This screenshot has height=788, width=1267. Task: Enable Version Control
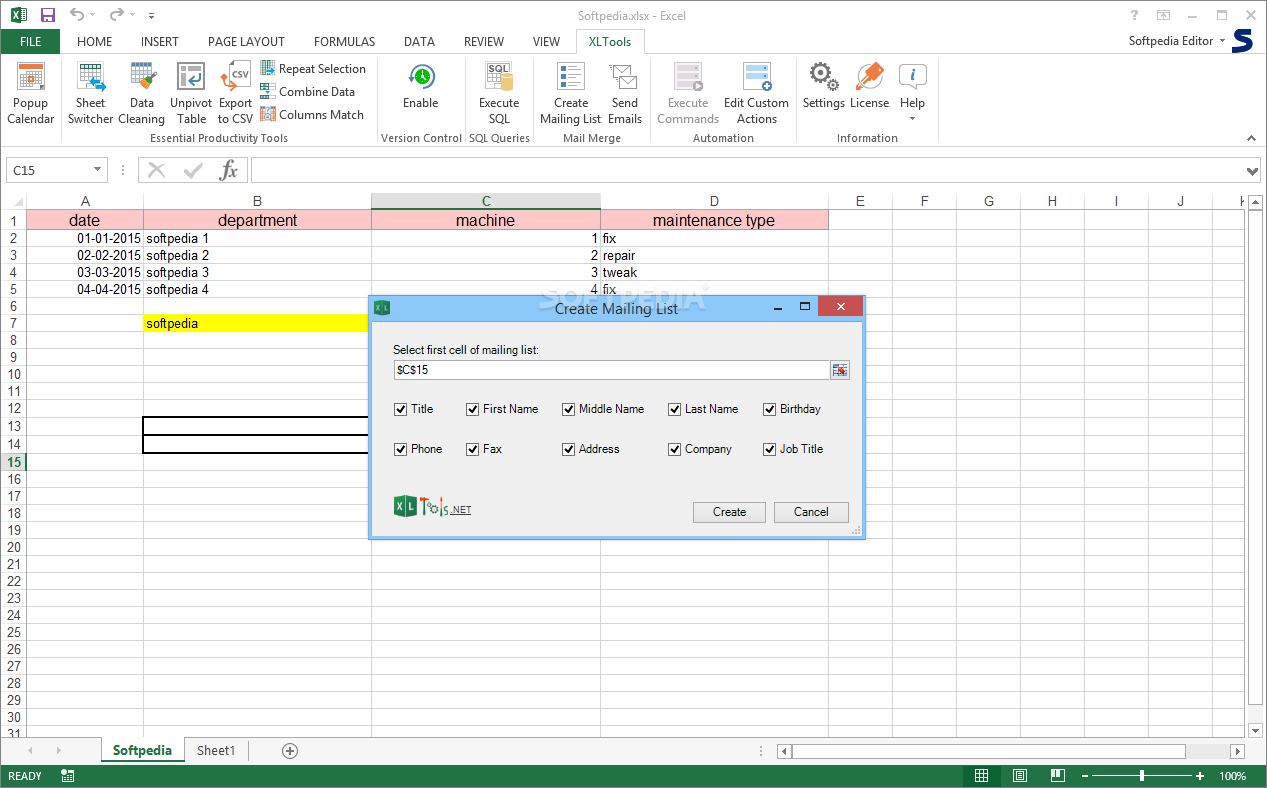[x=421, y=86]
